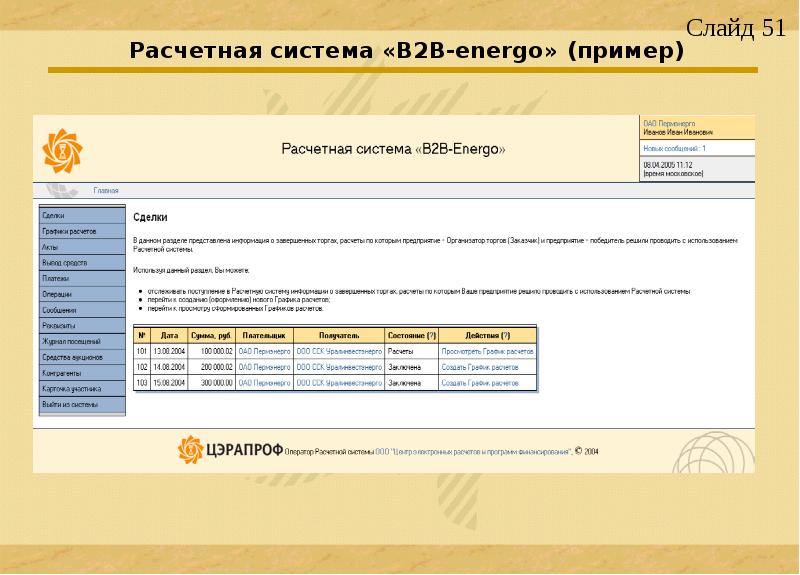Click Создать График расчетов for deal 102
The image size is (800, 575).
[x=480, y=367]
